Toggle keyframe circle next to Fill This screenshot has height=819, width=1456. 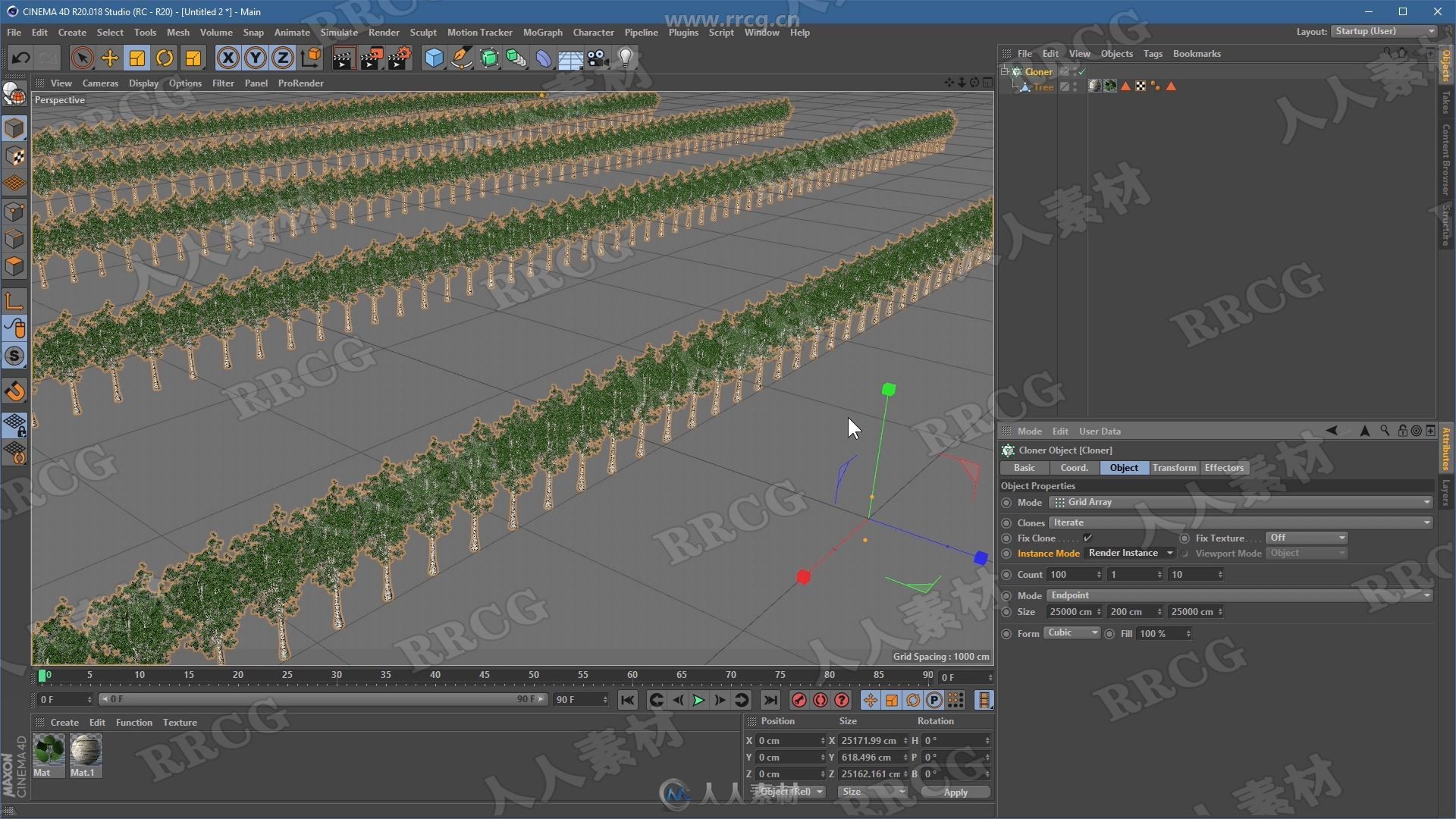coord(1109,634)
